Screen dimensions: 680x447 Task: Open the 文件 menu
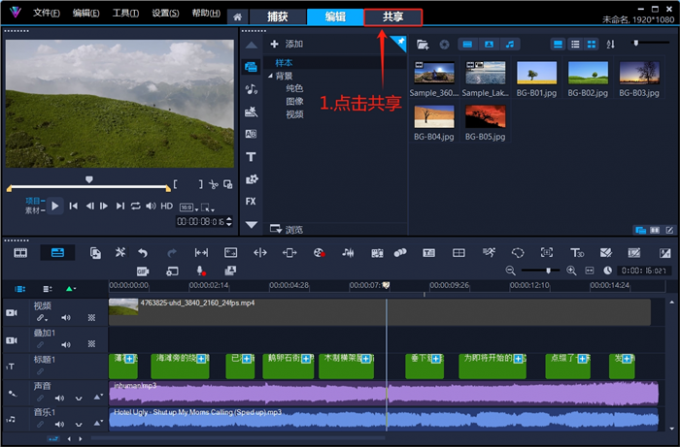(x=46, y=13)
